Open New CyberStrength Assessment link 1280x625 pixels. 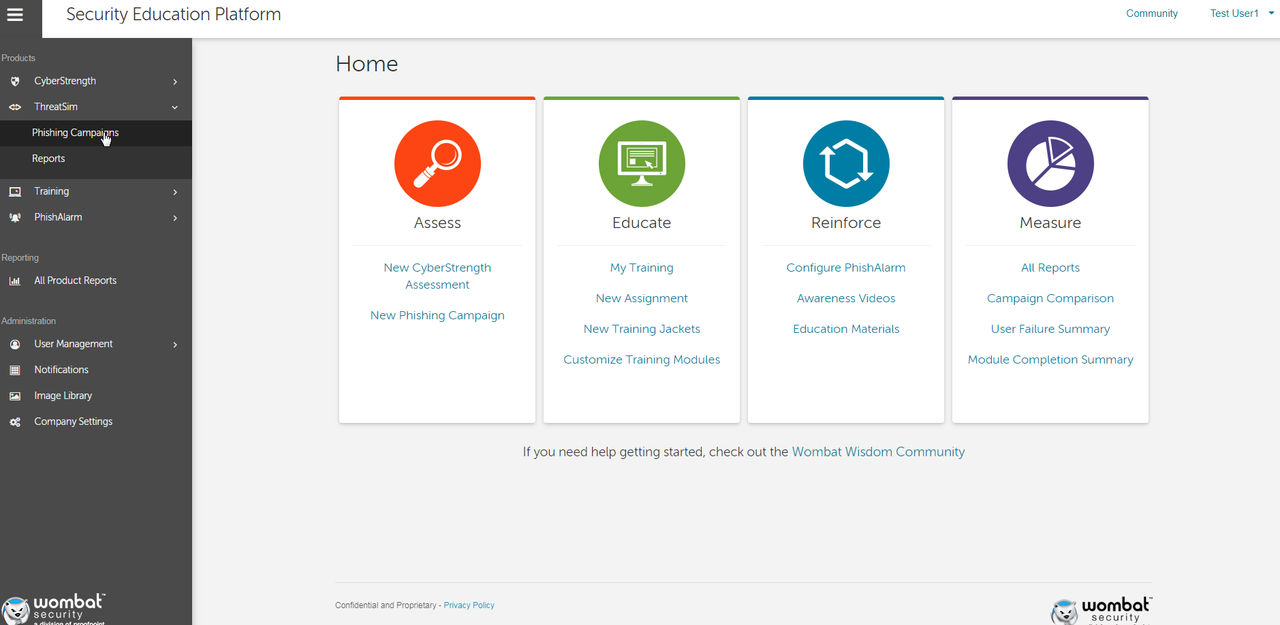(x=437, y=276)
